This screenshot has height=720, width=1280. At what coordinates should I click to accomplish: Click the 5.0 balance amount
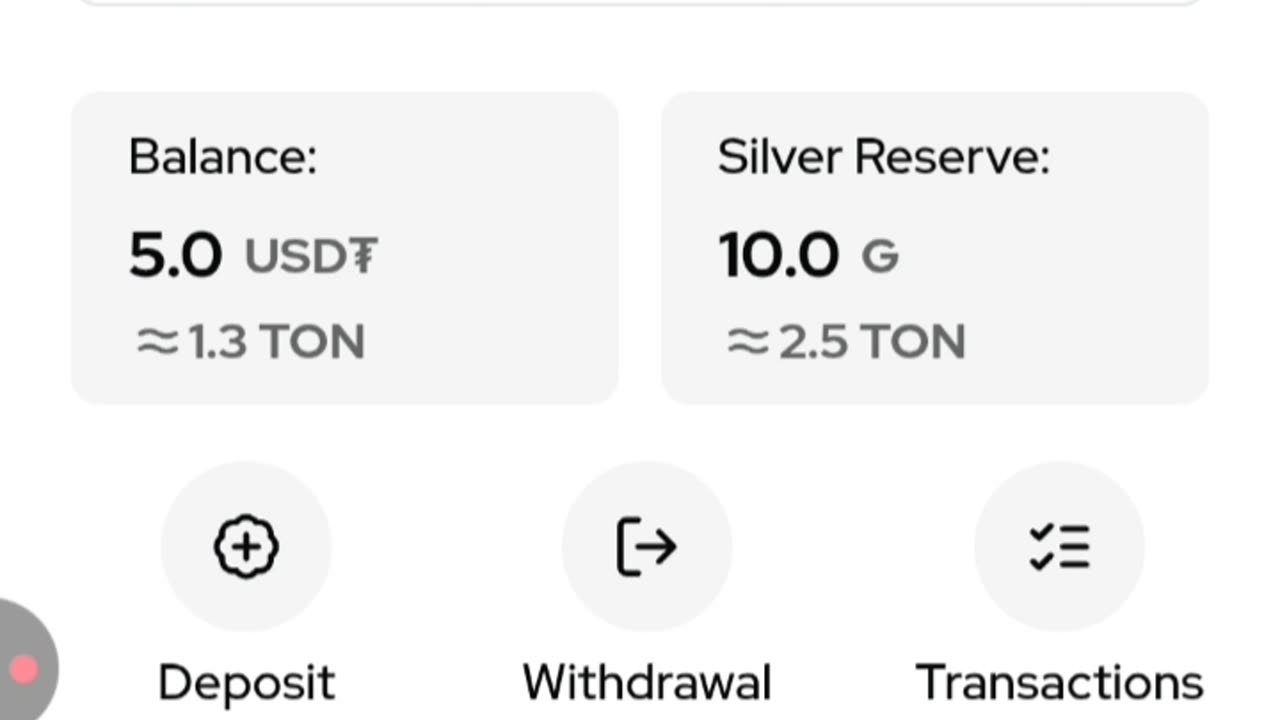coord(175,255)
